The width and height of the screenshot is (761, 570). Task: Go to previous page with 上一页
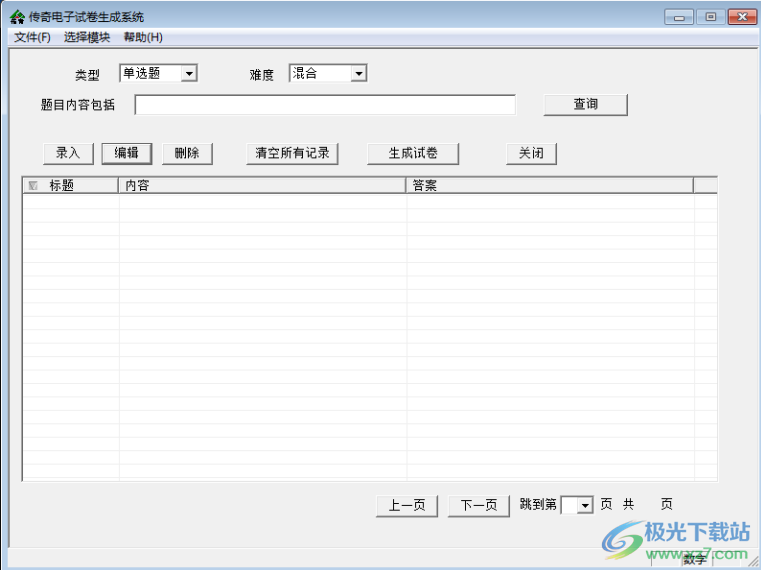pos(407,505)
